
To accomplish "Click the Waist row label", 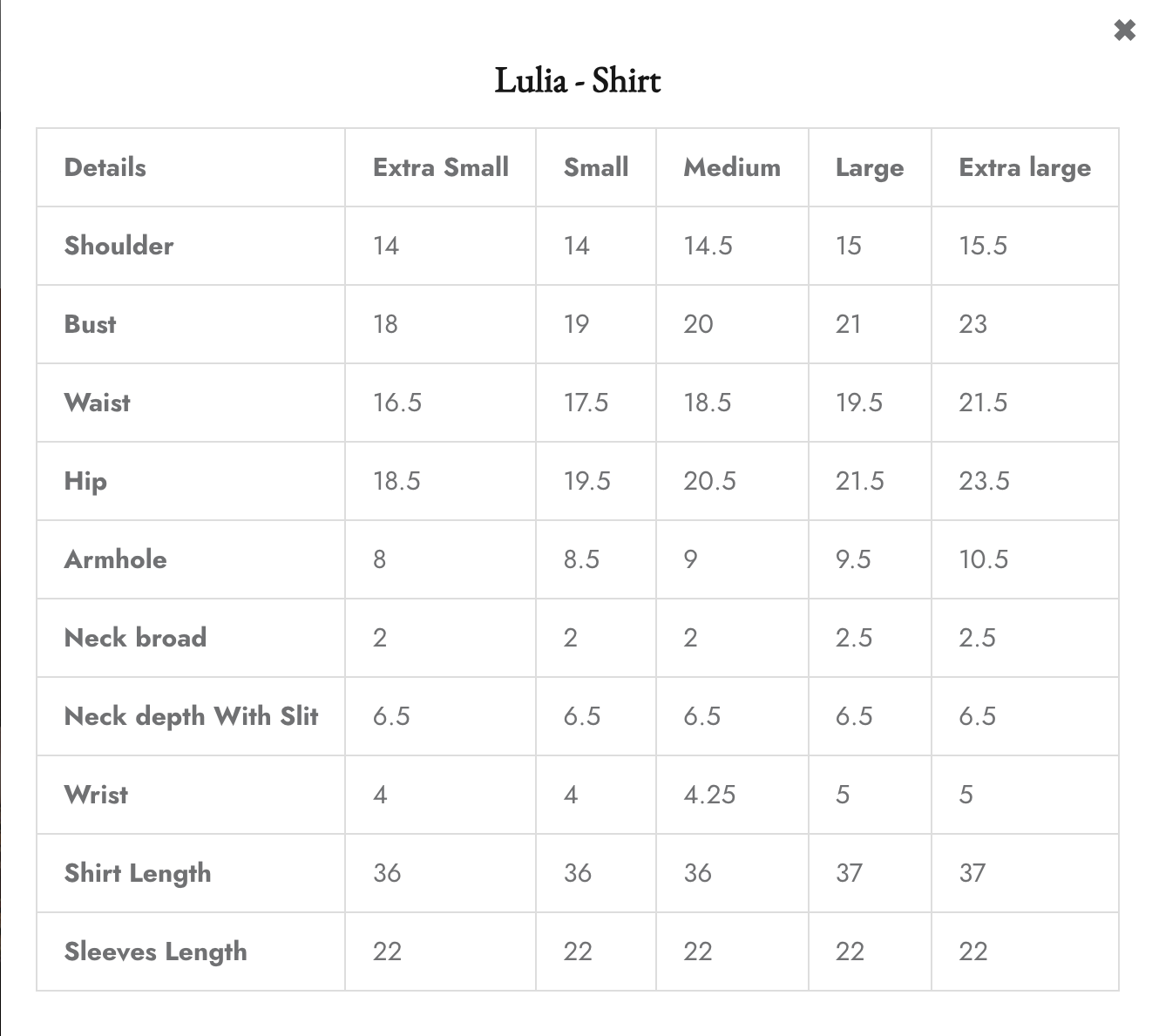I will coord(98,403).
